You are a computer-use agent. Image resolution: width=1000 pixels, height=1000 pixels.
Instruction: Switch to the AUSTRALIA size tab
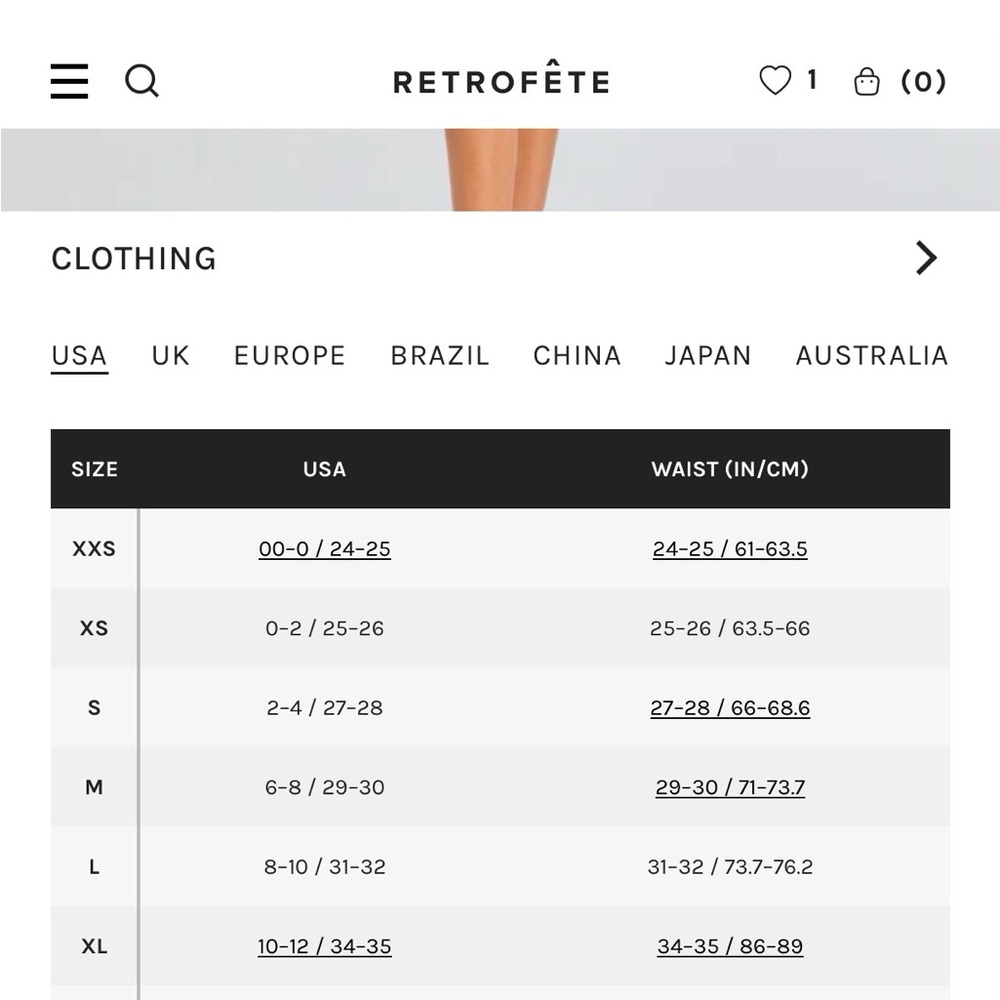[871, 356]
